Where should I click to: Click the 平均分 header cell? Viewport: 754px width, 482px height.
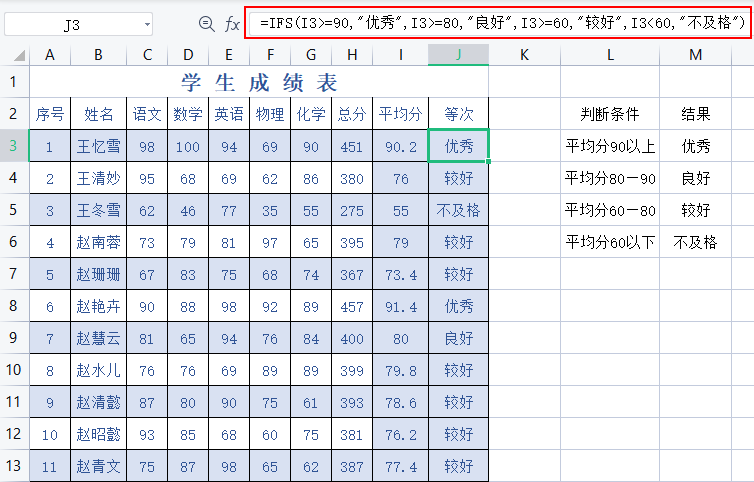tap(401, 114)
